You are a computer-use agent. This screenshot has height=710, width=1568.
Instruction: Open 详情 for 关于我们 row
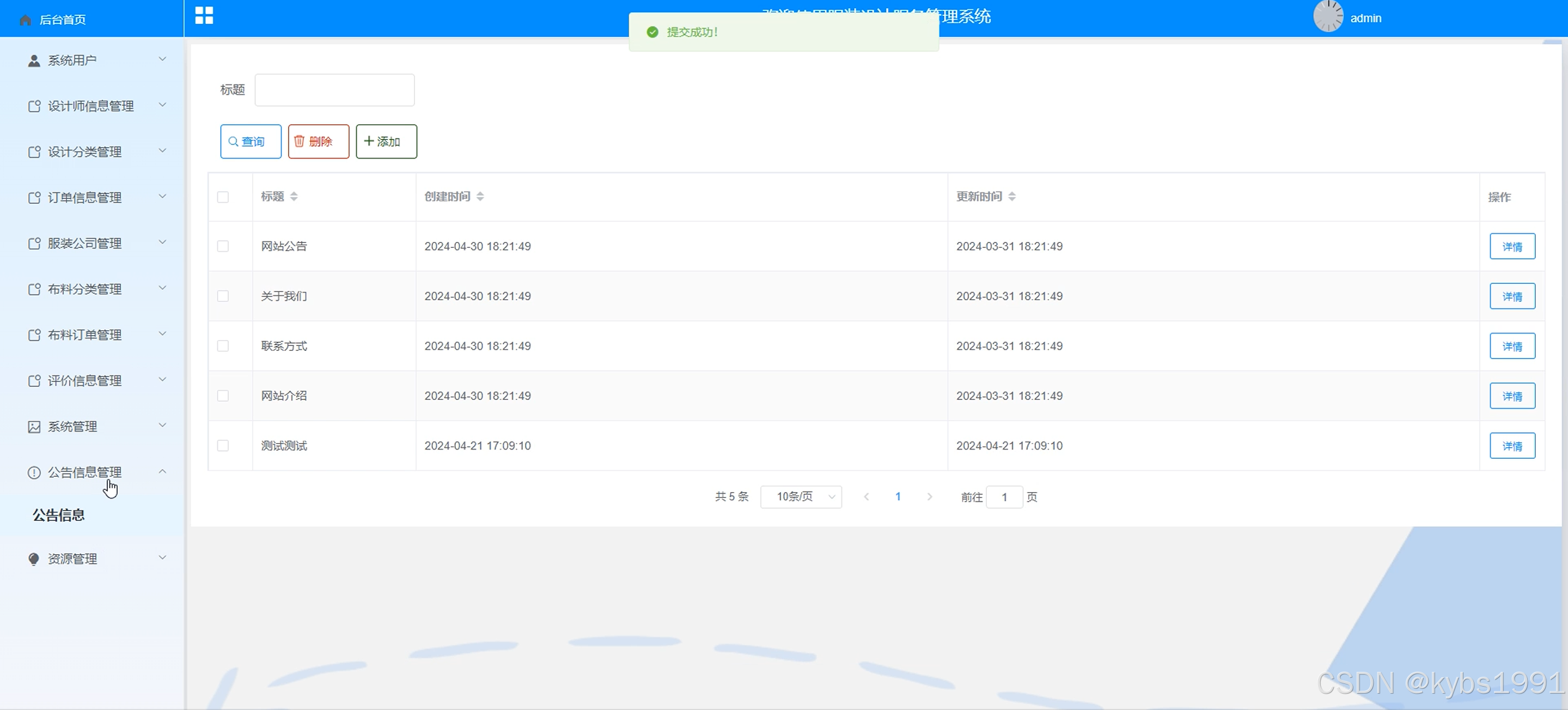pos(1512,296)
